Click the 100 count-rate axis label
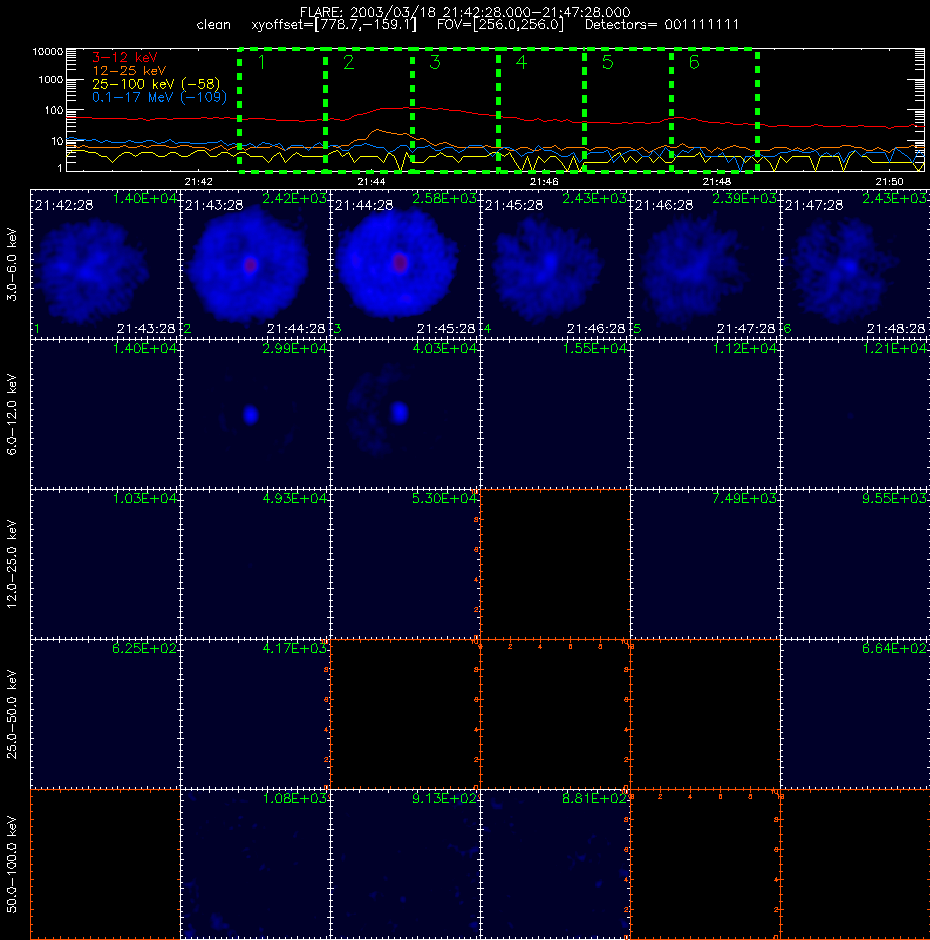Viewport: 930px width, 940px height. (54, 110)
